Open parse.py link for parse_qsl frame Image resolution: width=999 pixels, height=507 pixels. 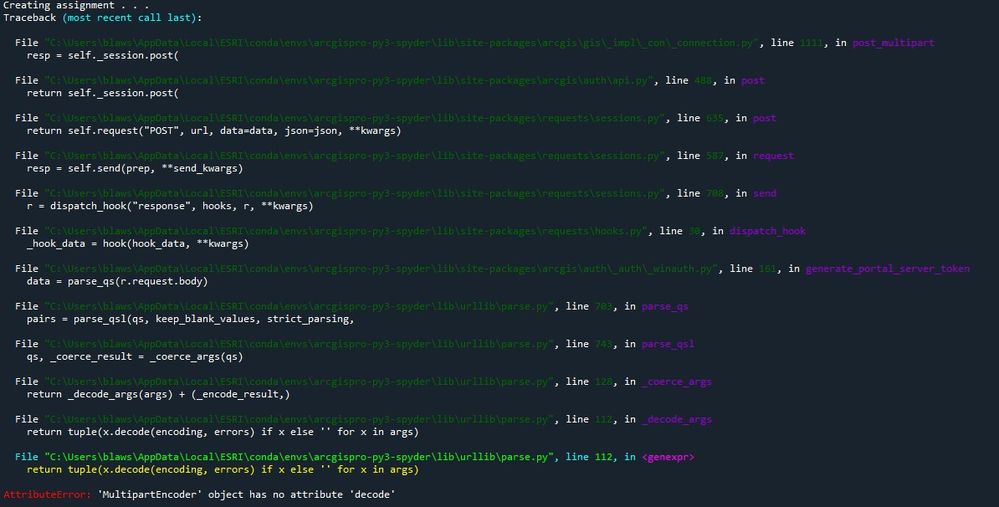pos(300,345)
